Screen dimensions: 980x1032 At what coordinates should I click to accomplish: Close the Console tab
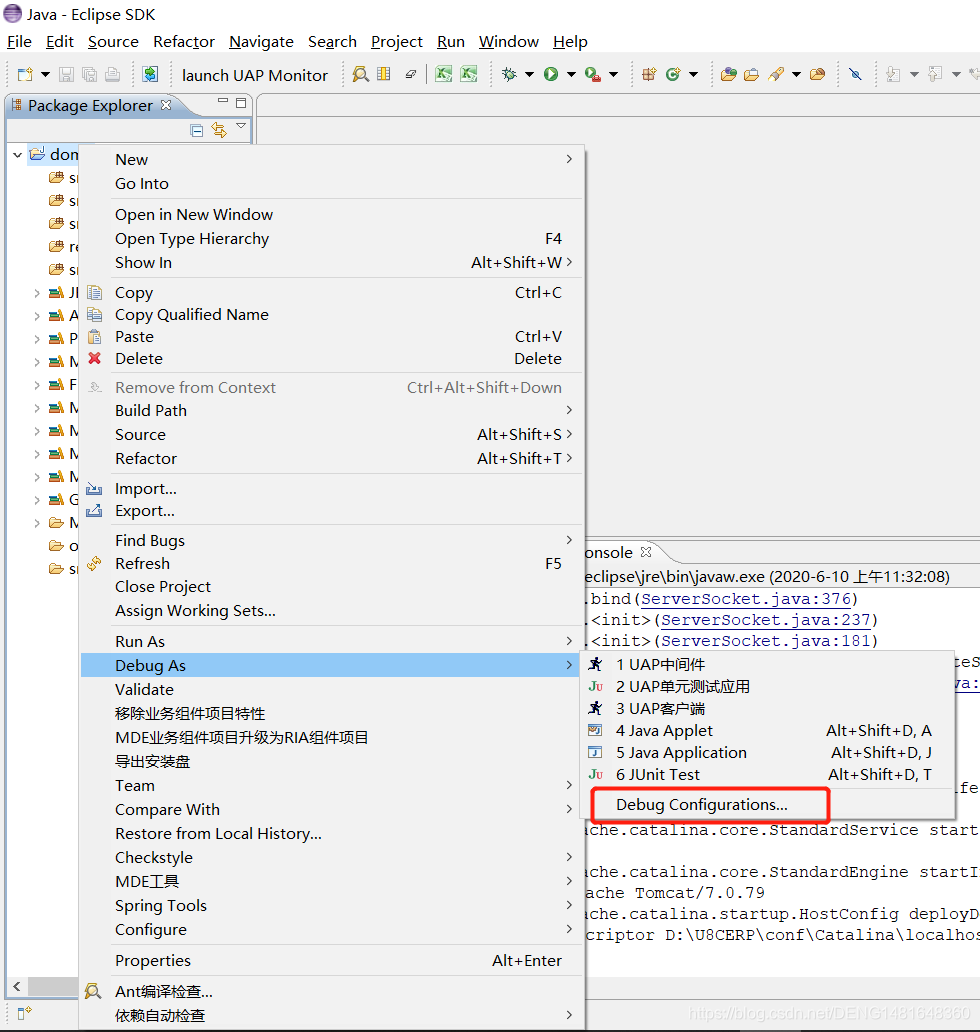646,552
